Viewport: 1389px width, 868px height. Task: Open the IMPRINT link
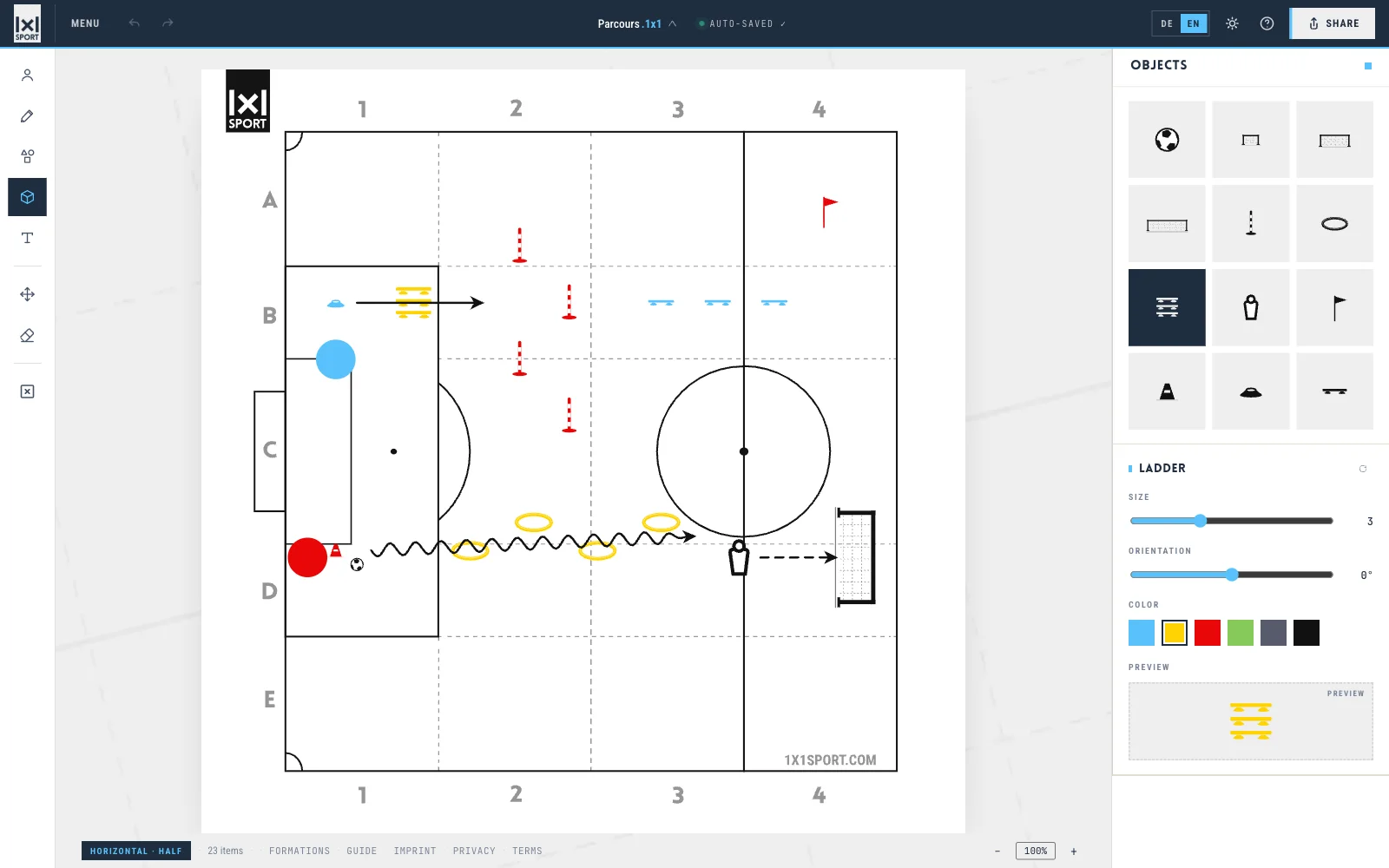pos(415,851)
